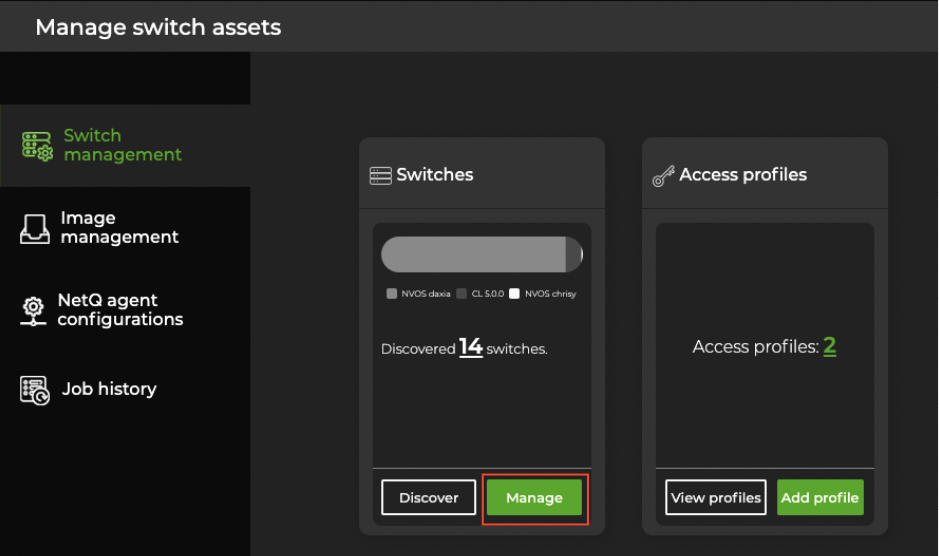Open the Switch management section label

(x=122, y=145)
